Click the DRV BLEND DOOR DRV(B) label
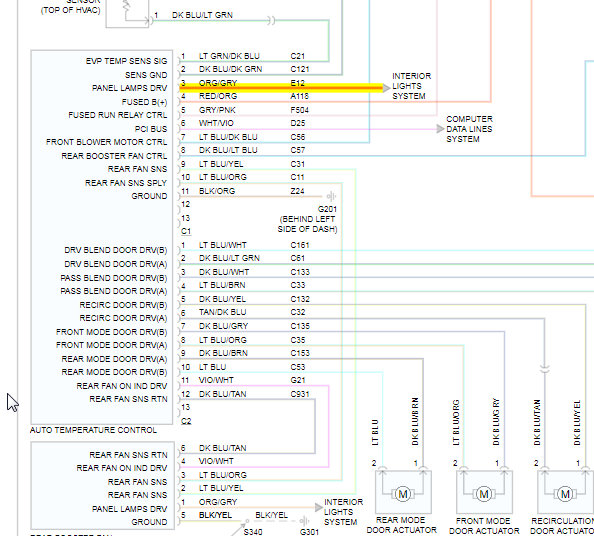The width and height of the screenshot is (594, 536). point(116,250)
